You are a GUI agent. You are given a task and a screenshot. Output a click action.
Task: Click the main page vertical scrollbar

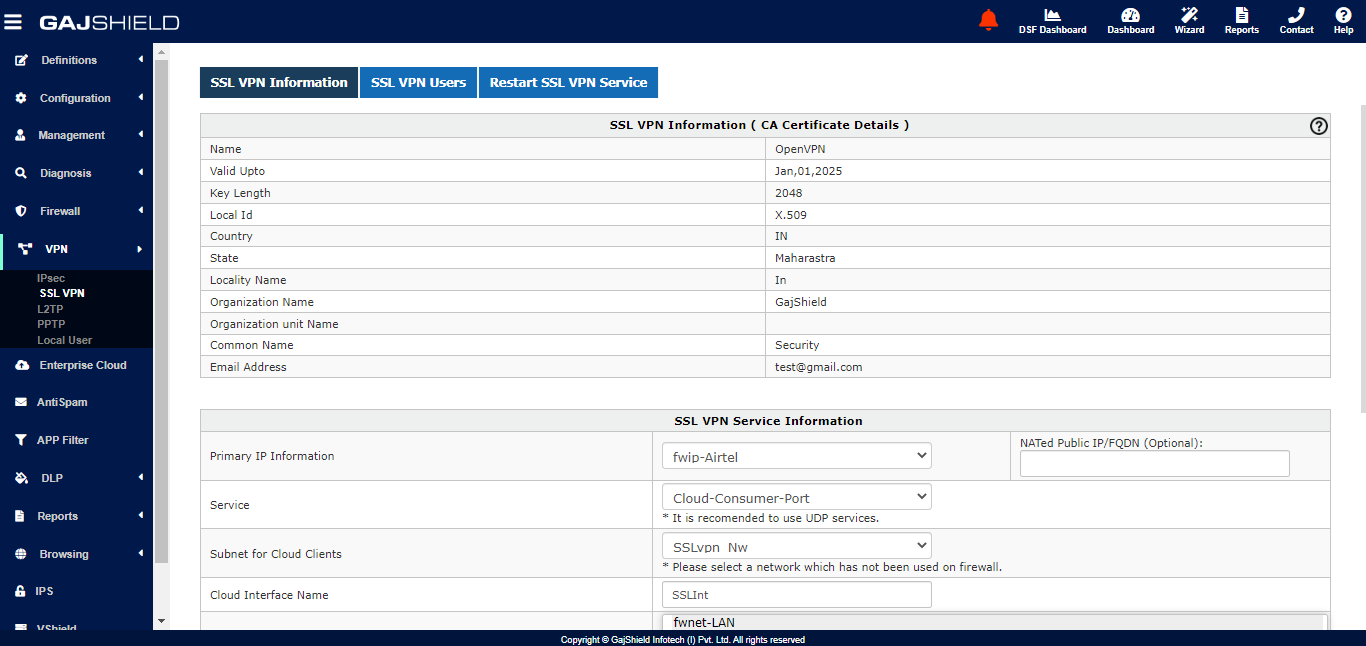[1362, 257]
